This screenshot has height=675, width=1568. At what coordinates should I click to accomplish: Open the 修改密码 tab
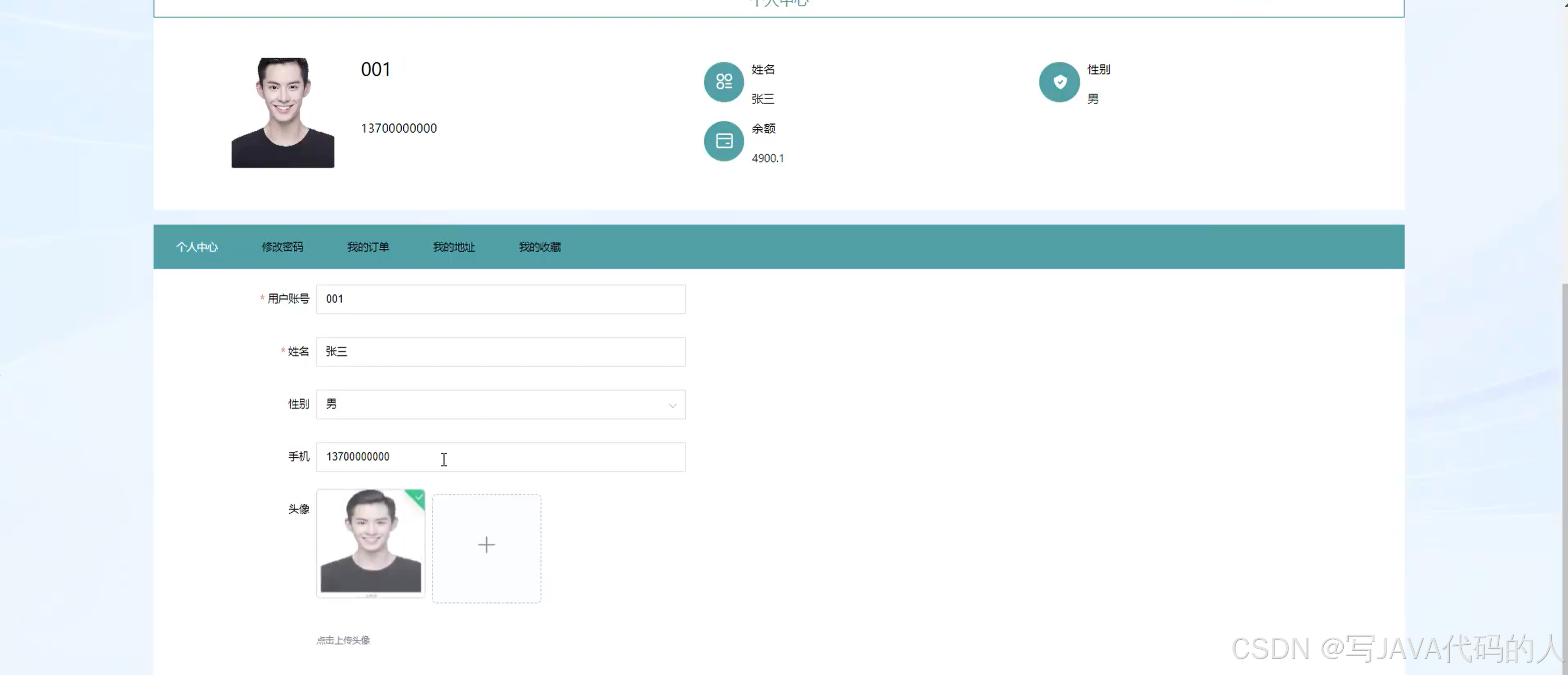click(x=283, y=247)
